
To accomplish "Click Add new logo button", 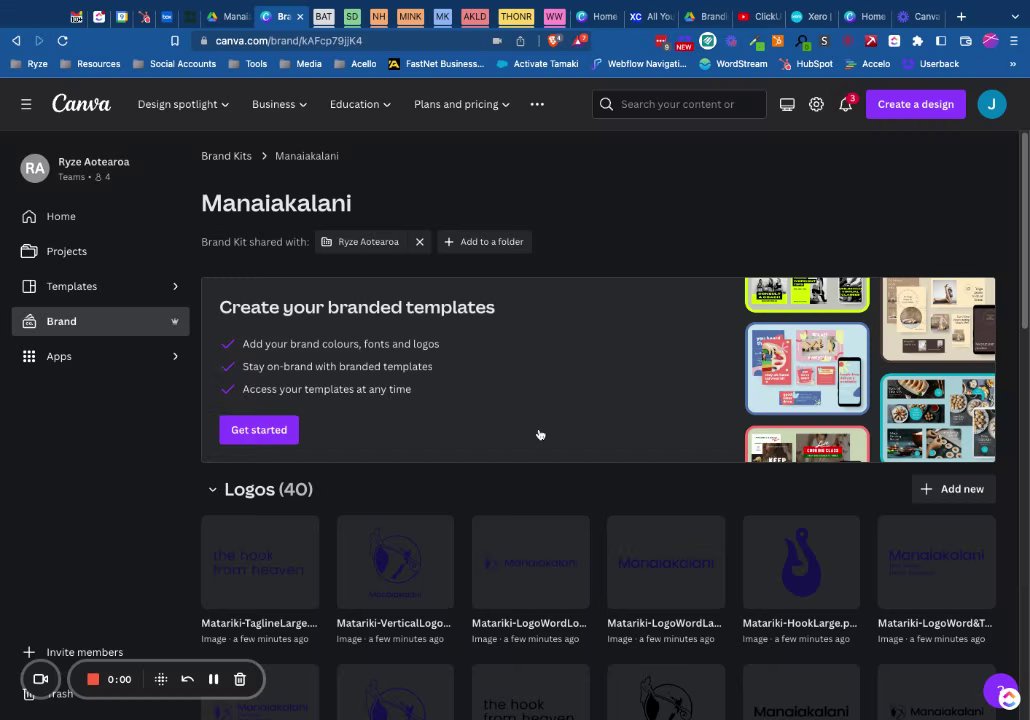I will 953,489.
